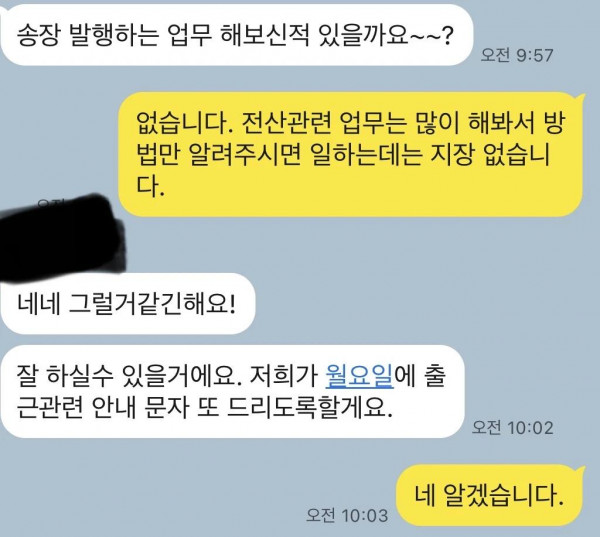Select the 네네 그럴거같긴해요! message bubble
This screenshot has width=600, height=537.
(128, 304)
